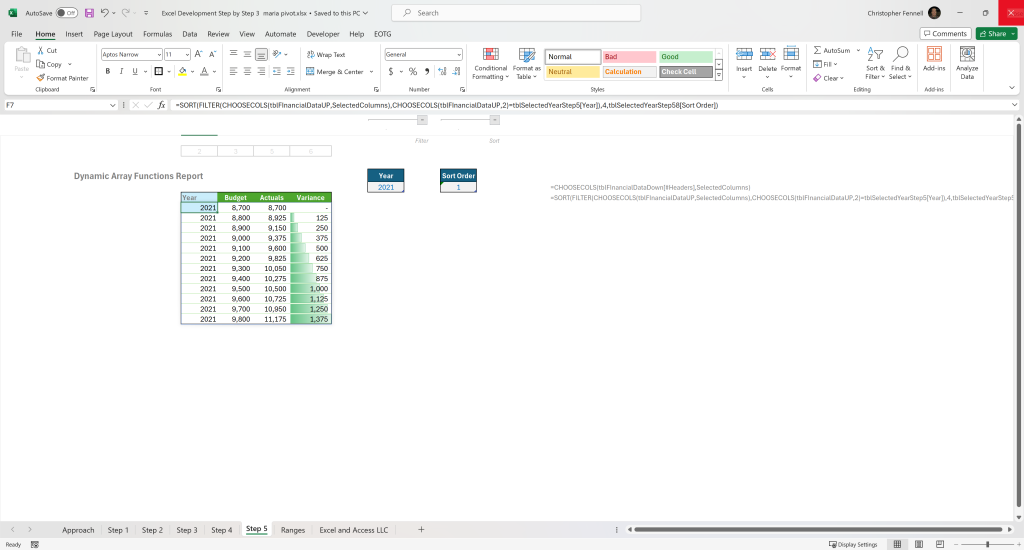Apply the Borders icon
Viewport: 1024px width, 550px height.
(159, 71)
